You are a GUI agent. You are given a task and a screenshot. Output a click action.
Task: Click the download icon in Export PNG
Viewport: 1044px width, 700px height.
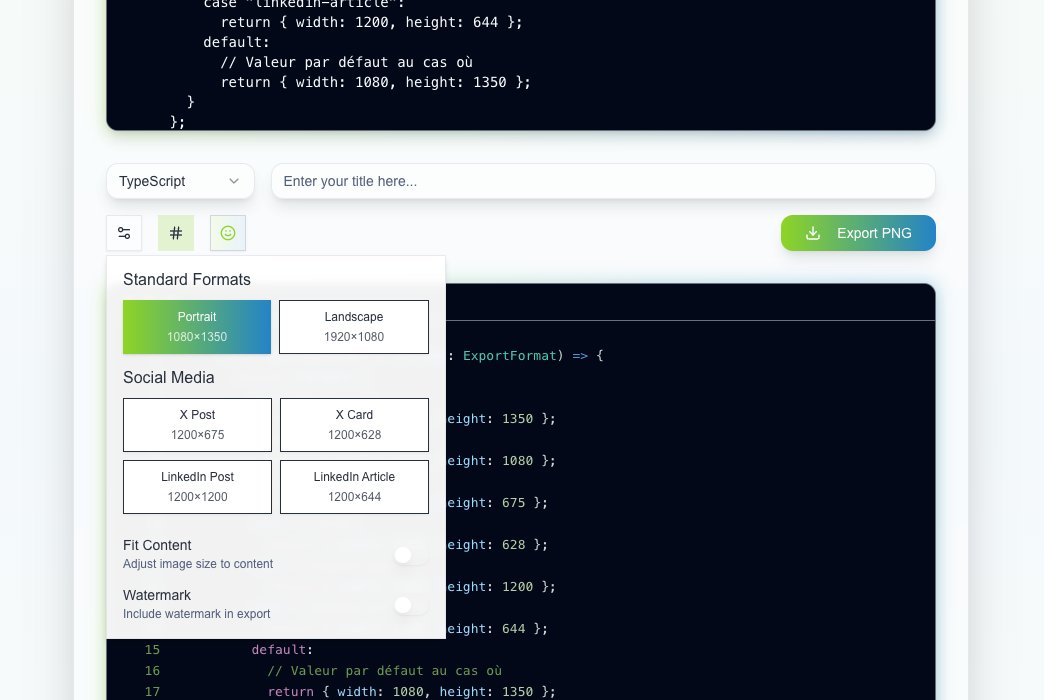pyautogui.click(x=813, y=233)
